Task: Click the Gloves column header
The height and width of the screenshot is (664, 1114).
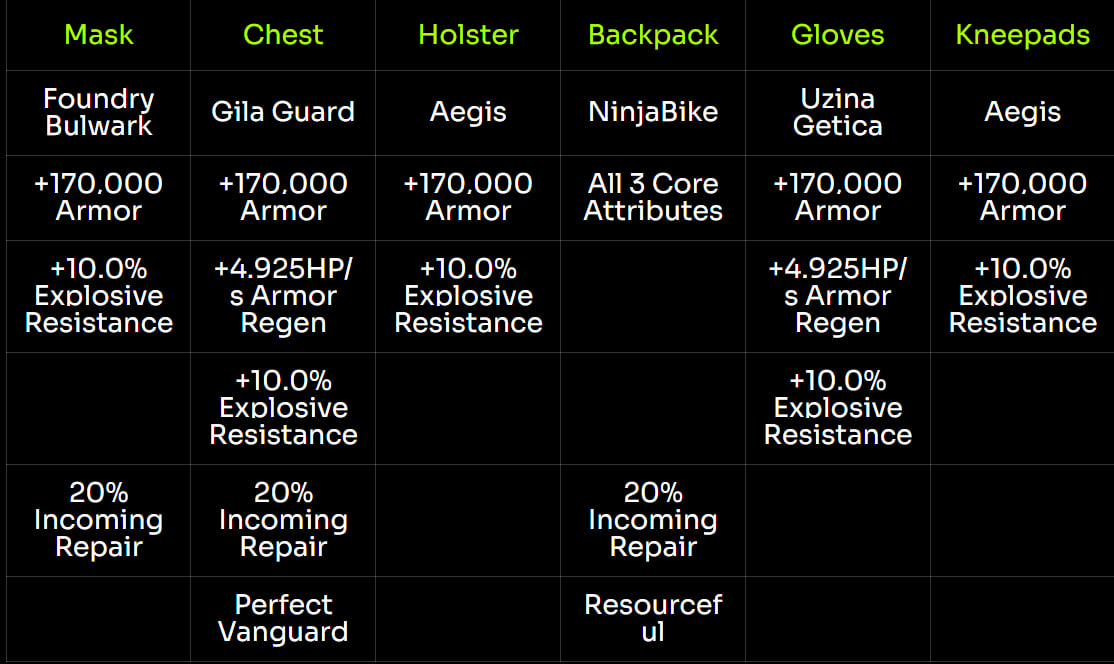Action: (x=838, y=35)
